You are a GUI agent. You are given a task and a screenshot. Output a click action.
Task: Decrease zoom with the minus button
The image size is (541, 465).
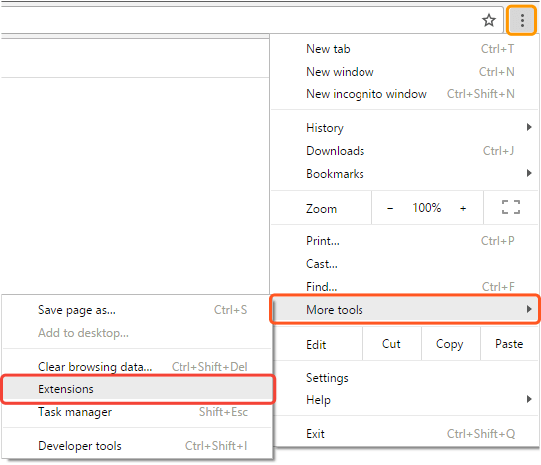click(390, 208)
